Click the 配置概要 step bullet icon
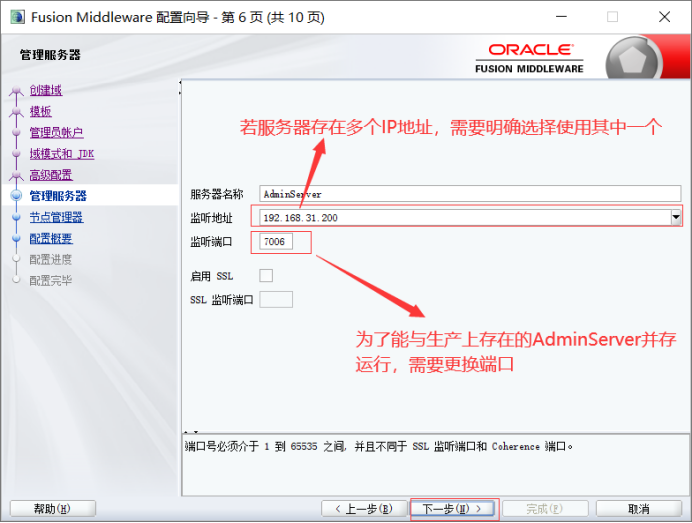Image resolution: width=692 pixels, height=523 pixels. 16,238
